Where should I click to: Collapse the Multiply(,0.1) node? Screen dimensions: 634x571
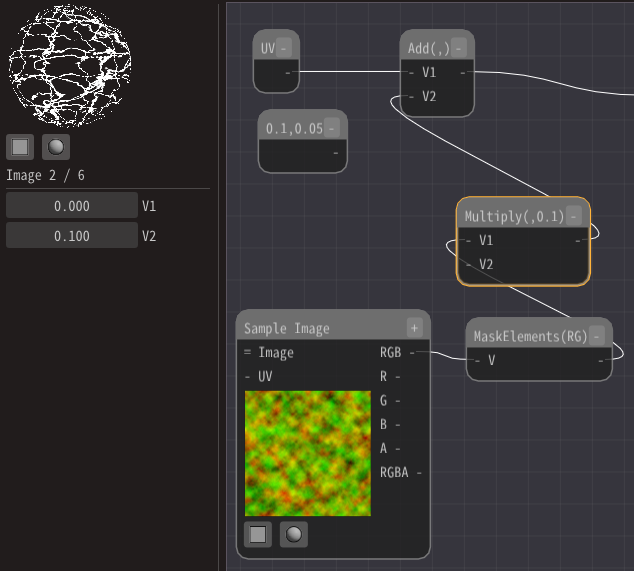pos(574,216)
